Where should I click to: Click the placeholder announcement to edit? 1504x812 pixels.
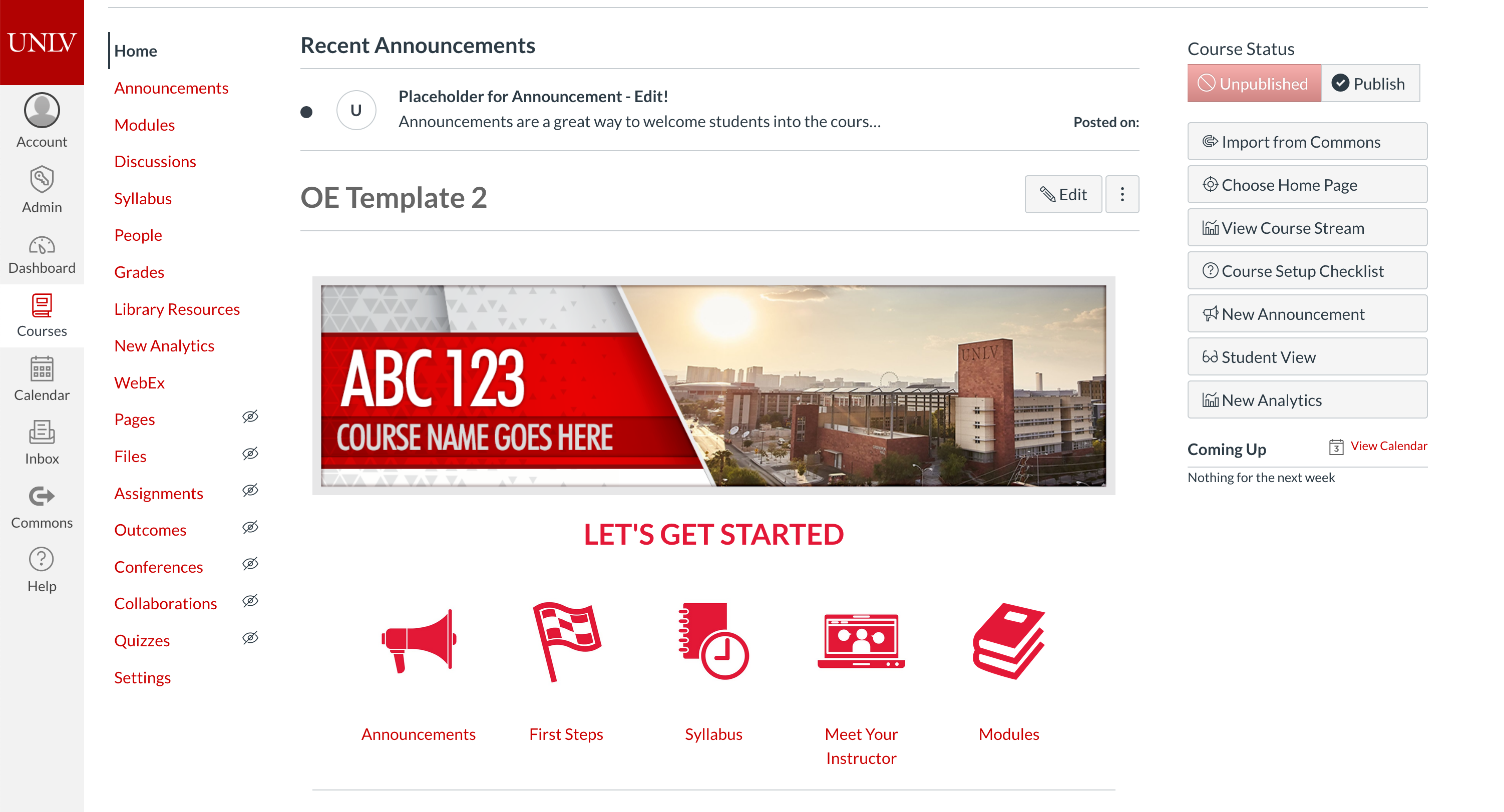[x=535, y=97]
